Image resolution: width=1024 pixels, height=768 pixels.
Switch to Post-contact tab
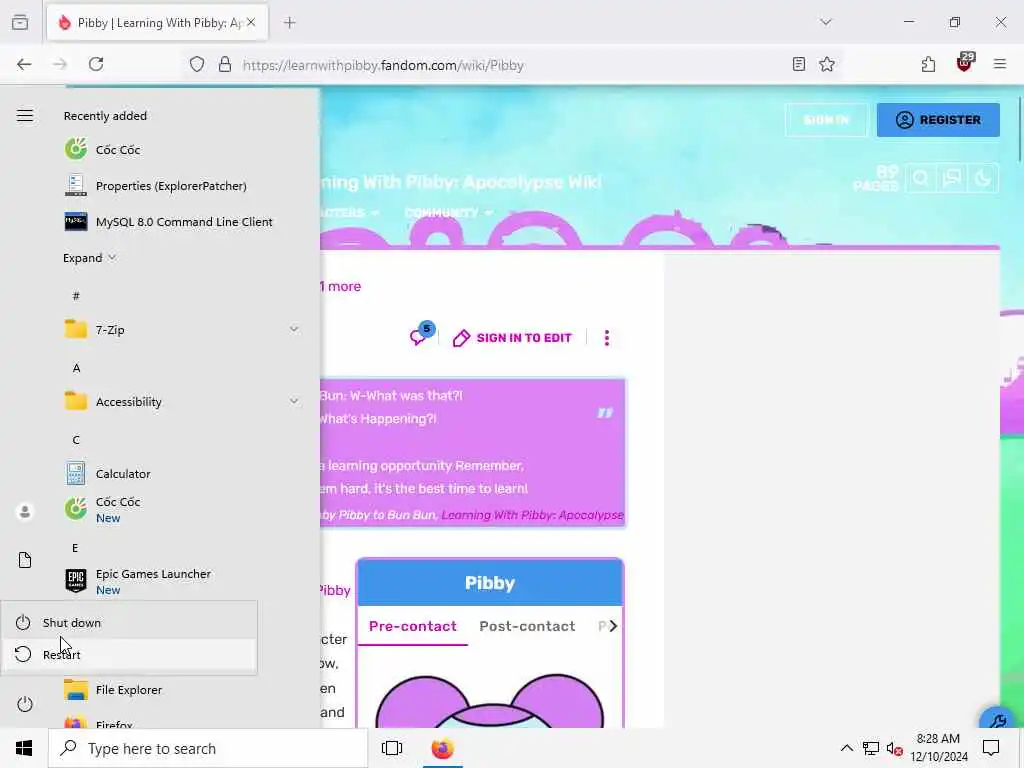[527, 626]
